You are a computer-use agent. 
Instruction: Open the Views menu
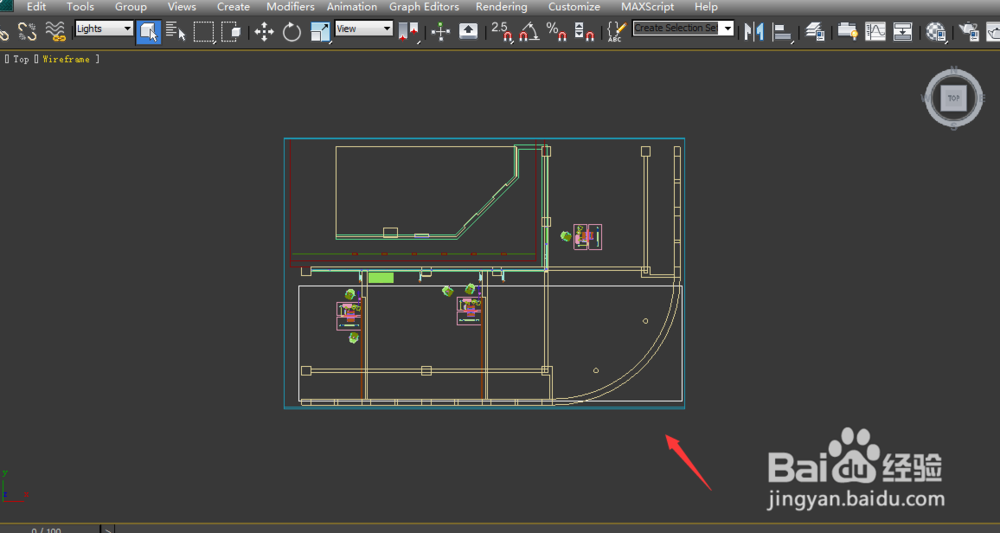tap(182, 7)
